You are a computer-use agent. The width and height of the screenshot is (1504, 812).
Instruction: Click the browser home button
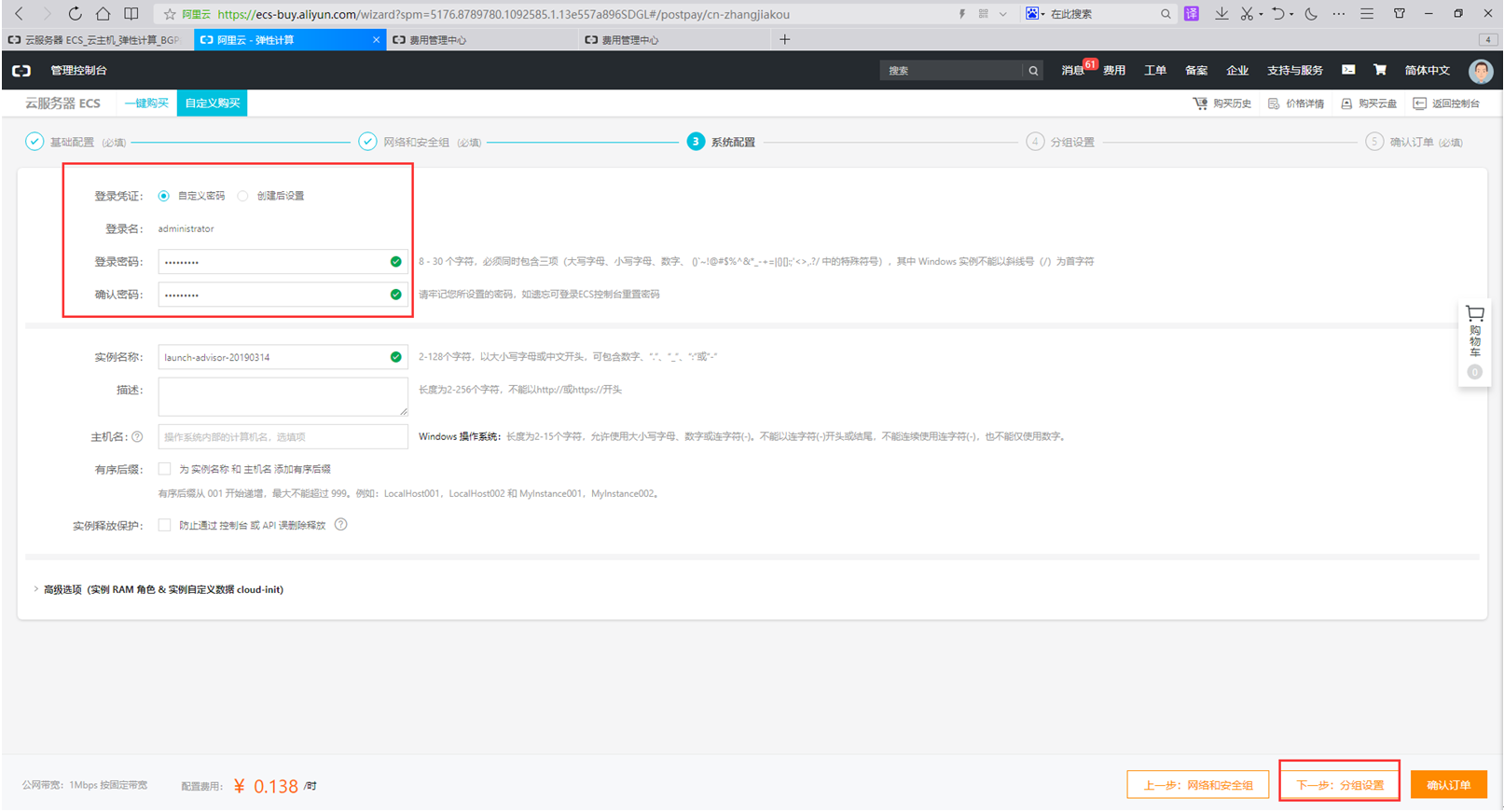pos(103,14)
